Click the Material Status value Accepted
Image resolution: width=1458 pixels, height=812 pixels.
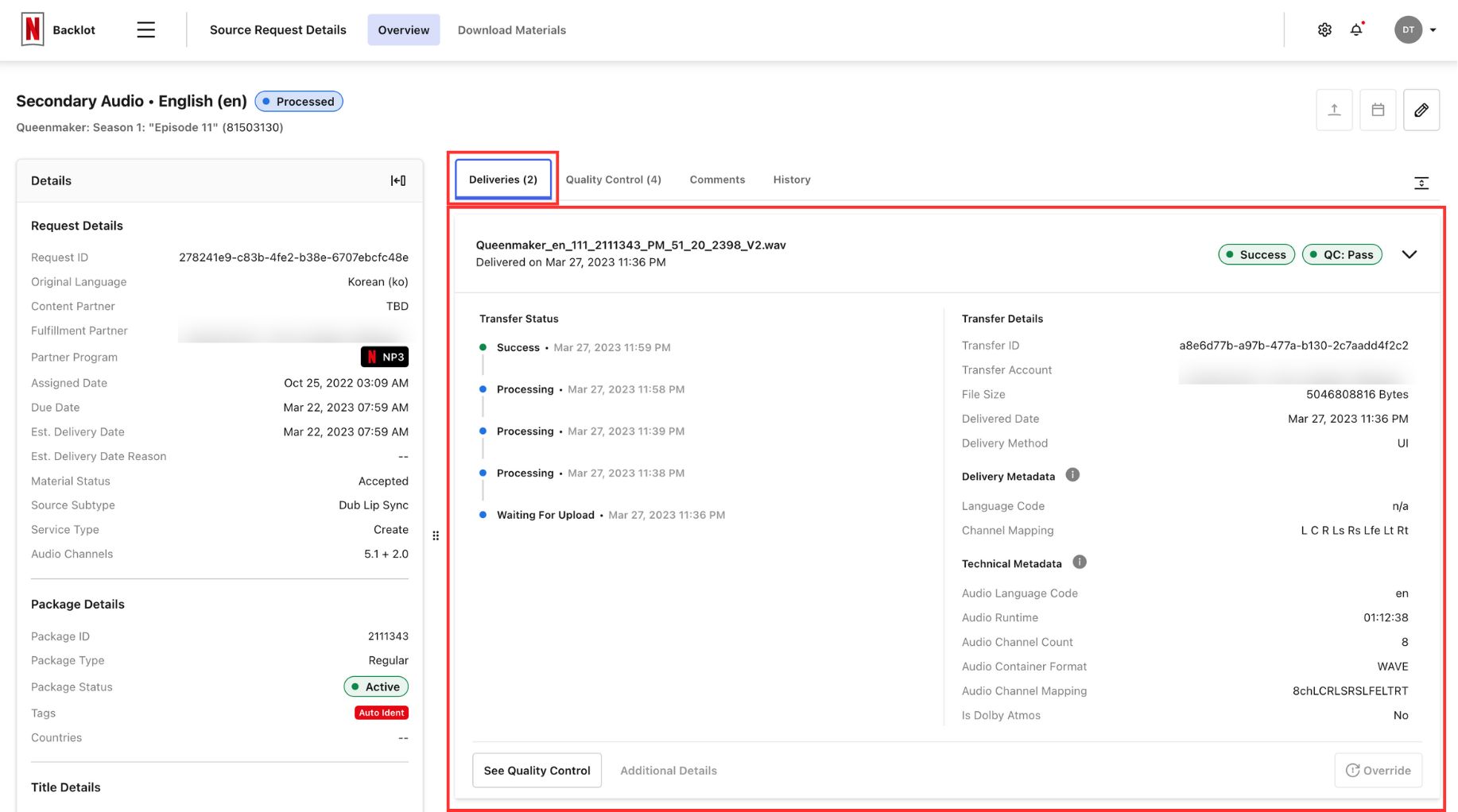coord(383,481)
